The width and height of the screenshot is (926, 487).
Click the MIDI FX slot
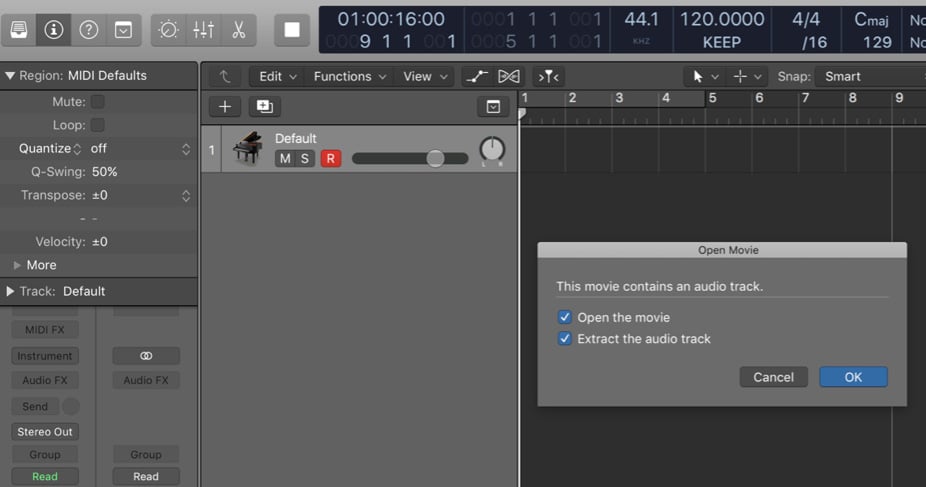pyautogui.click(x=44, y=330)
